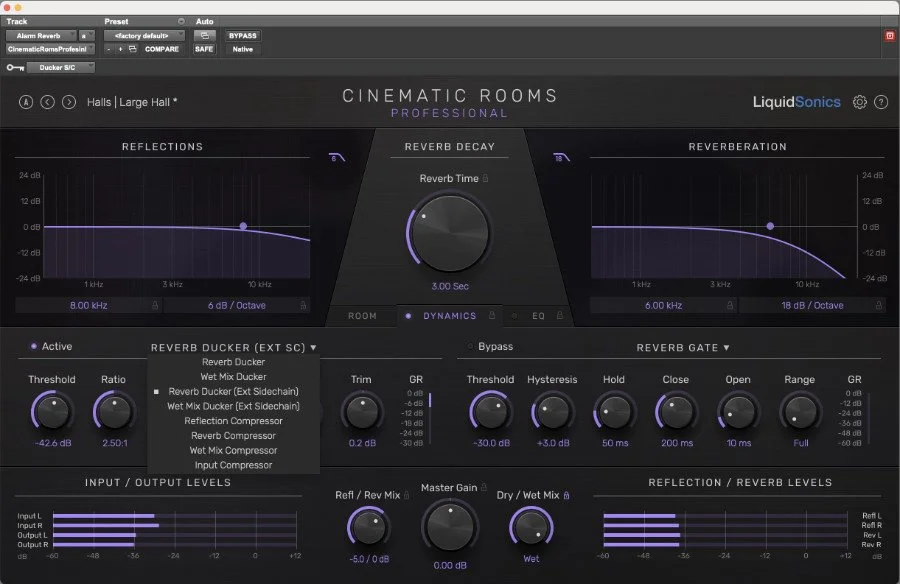Toggle the COMPARE button
Viewport: 900px width, 584px height.
coord(162,49)
